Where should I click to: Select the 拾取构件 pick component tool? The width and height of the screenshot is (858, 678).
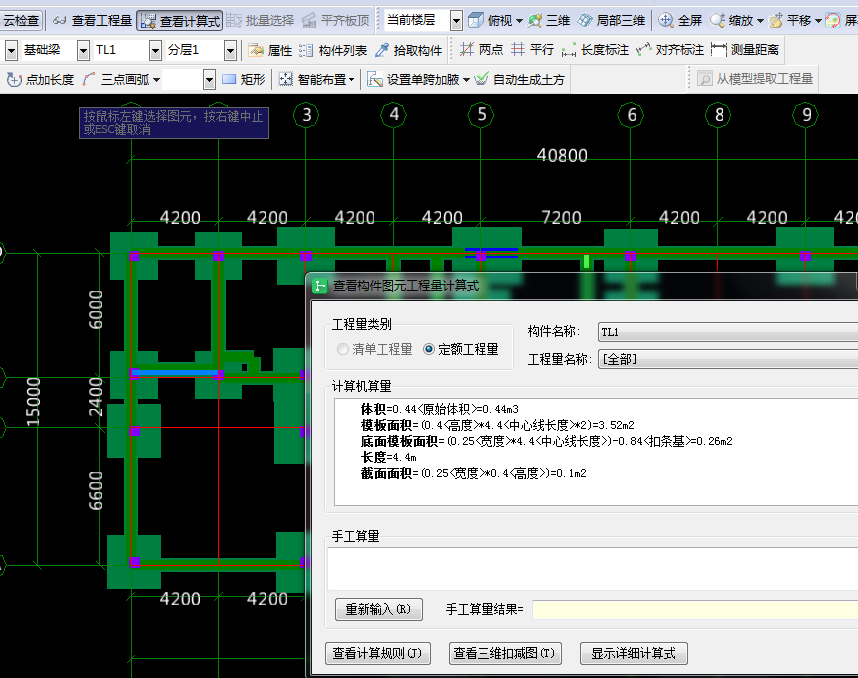[x=408, y=50]
